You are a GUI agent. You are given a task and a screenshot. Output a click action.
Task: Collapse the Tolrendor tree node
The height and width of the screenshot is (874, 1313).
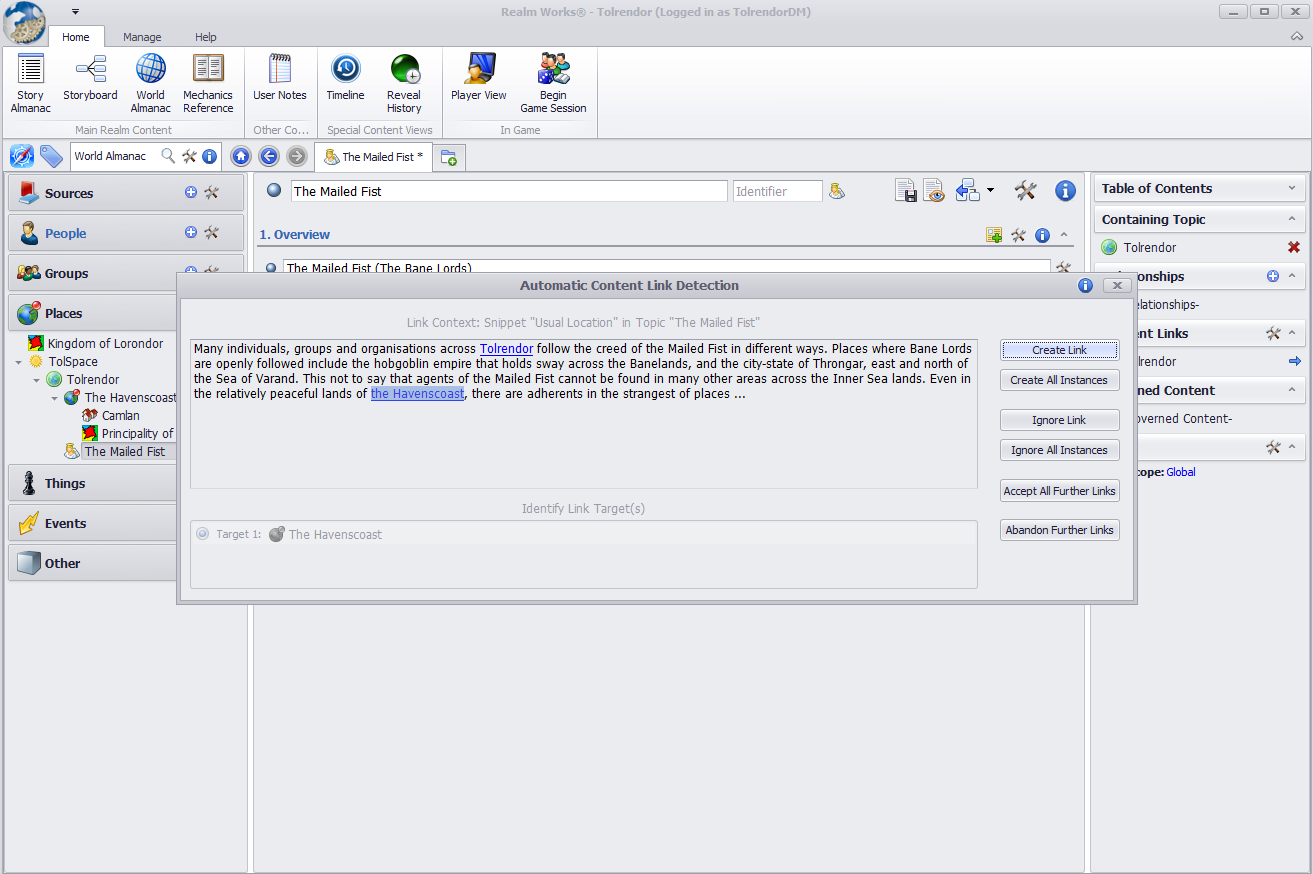(38, 380)
